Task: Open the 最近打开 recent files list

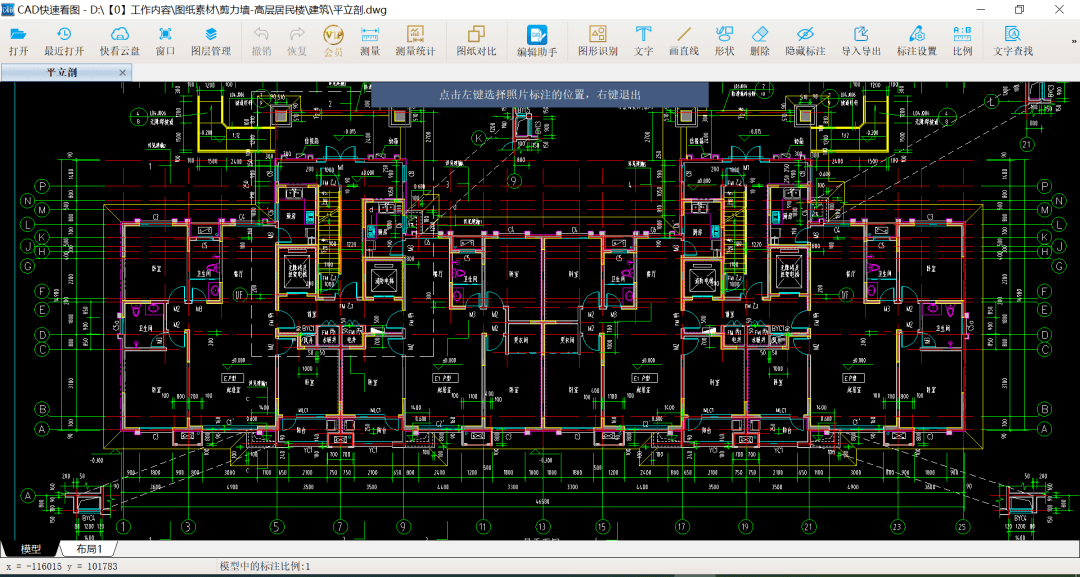Action: pos(64,40)
